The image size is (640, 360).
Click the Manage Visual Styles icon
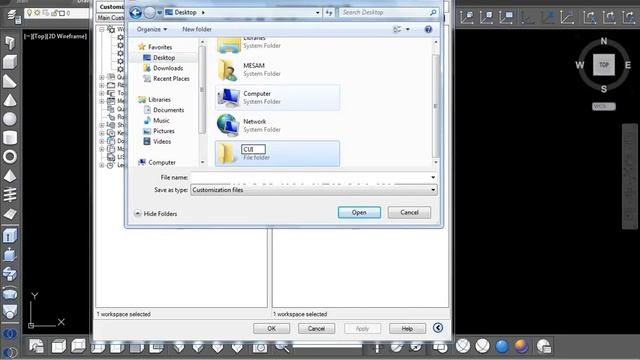click(x=543, y=346)
